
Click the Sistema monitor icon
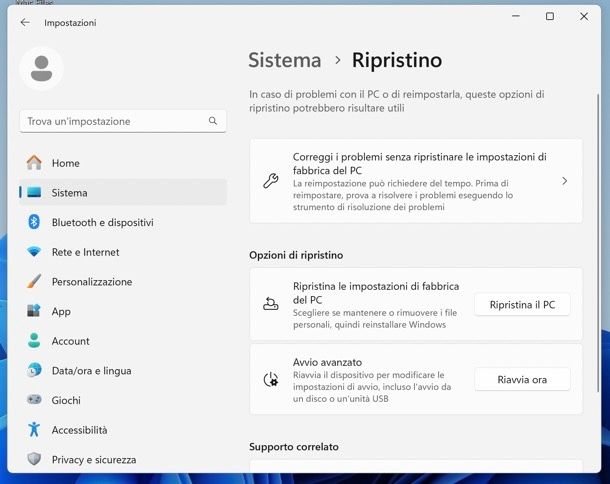click(x=34, y=192)
